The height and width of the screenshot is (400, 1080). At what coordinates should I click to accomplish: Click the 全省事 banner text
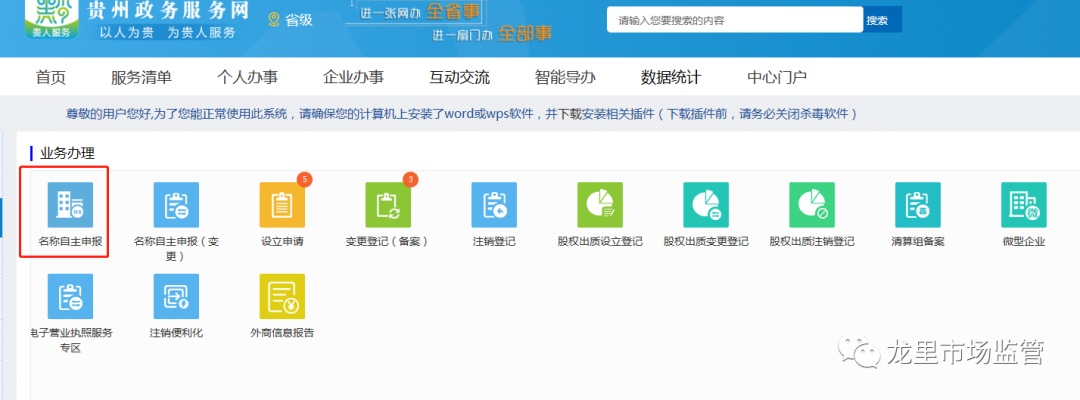tap(452, 12)
